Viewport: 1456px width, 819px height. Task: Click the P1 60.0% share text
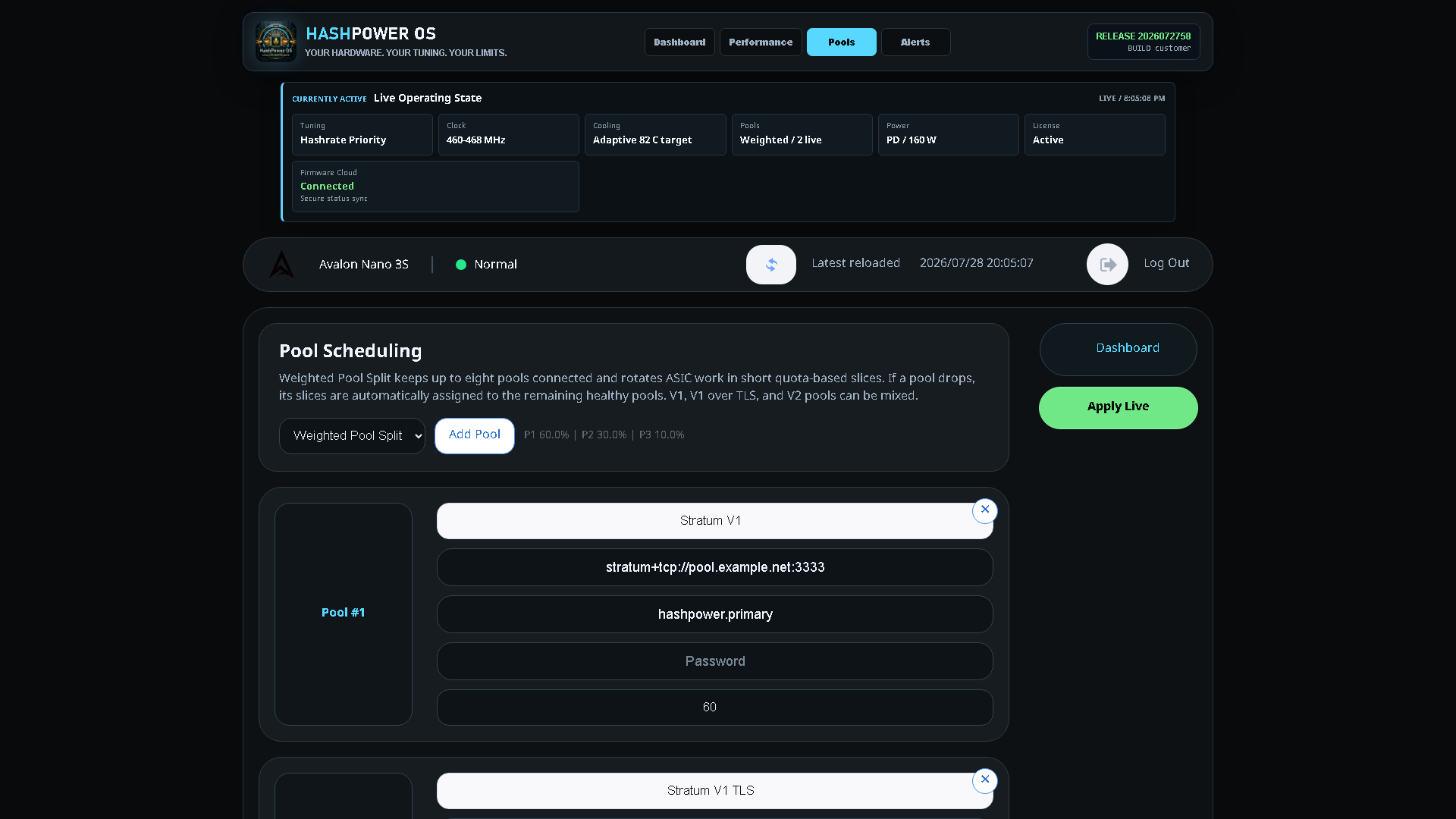(x=546, y=435)
